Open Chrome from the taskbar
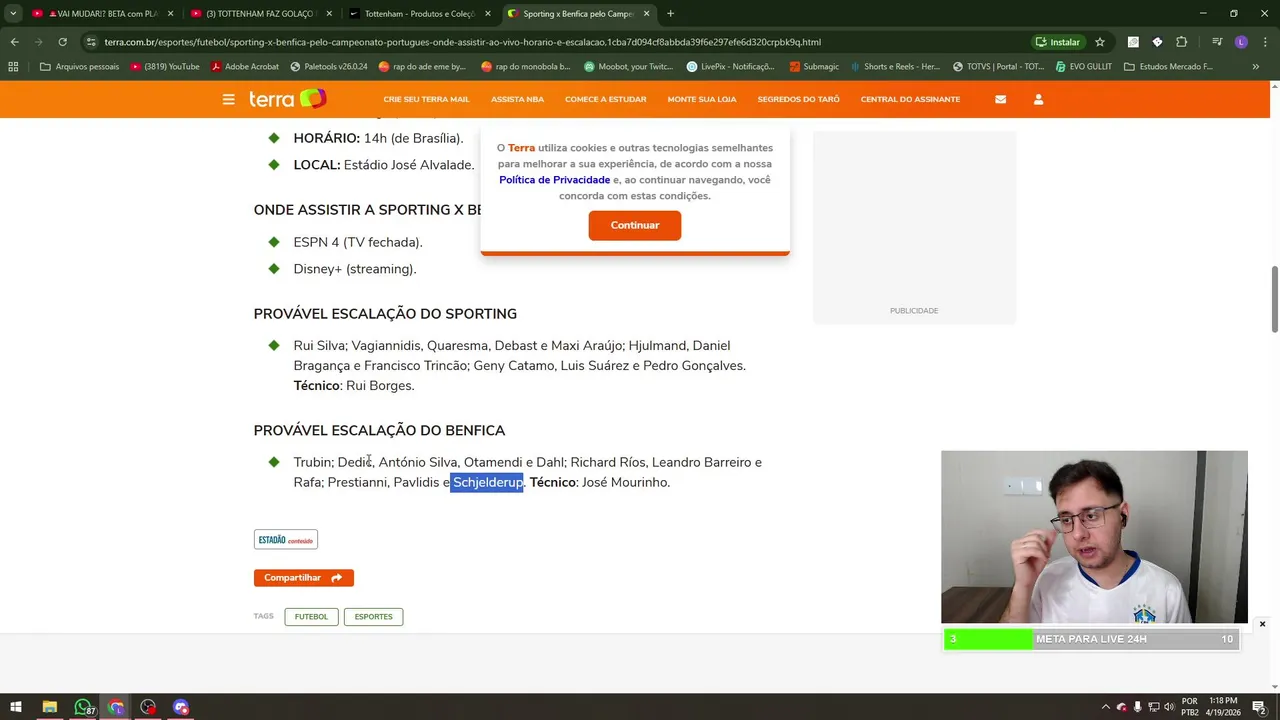1280x720 pixels. point(116,707)
